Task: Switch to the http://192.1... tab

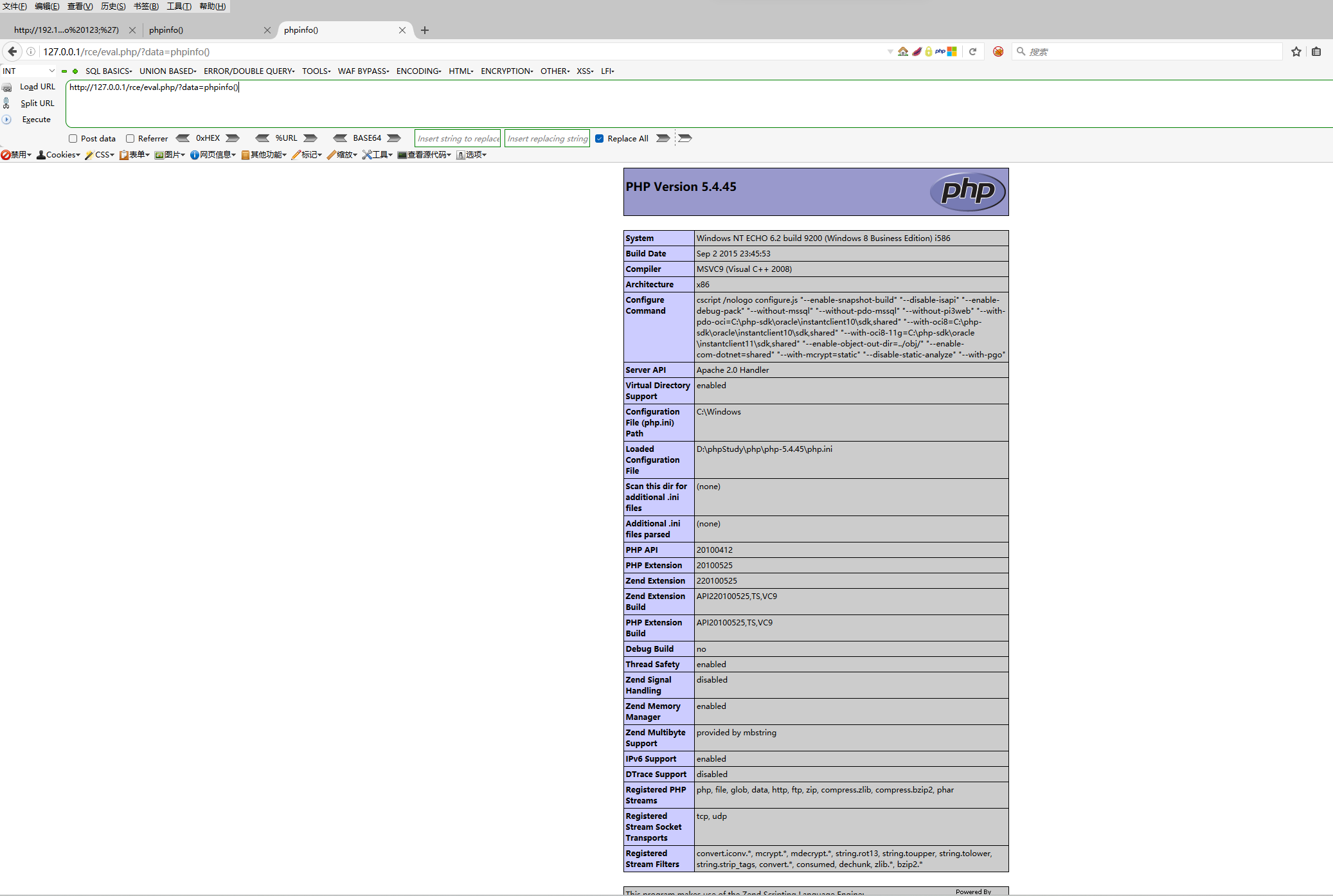Action: (x=67, y=30)
